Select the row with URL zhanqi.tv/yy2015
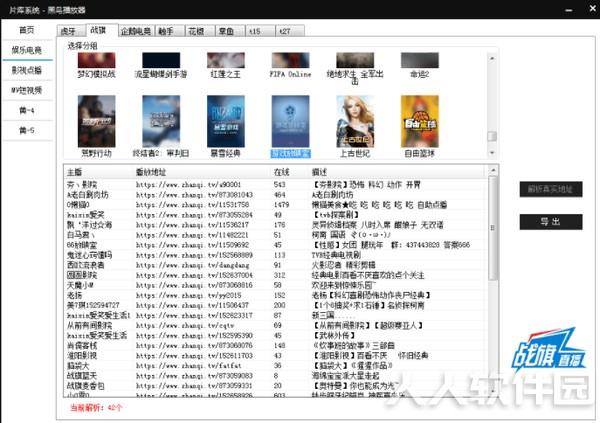The image size is (600, 423). click(x=276, y=295)
